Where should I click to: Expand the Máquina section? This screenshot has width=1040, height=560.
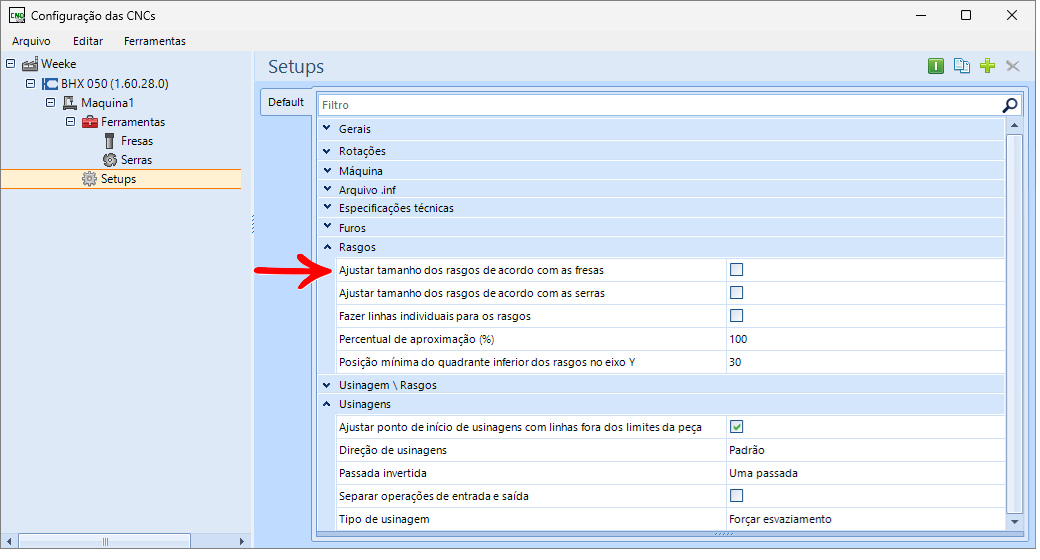(x=327, y=171)
